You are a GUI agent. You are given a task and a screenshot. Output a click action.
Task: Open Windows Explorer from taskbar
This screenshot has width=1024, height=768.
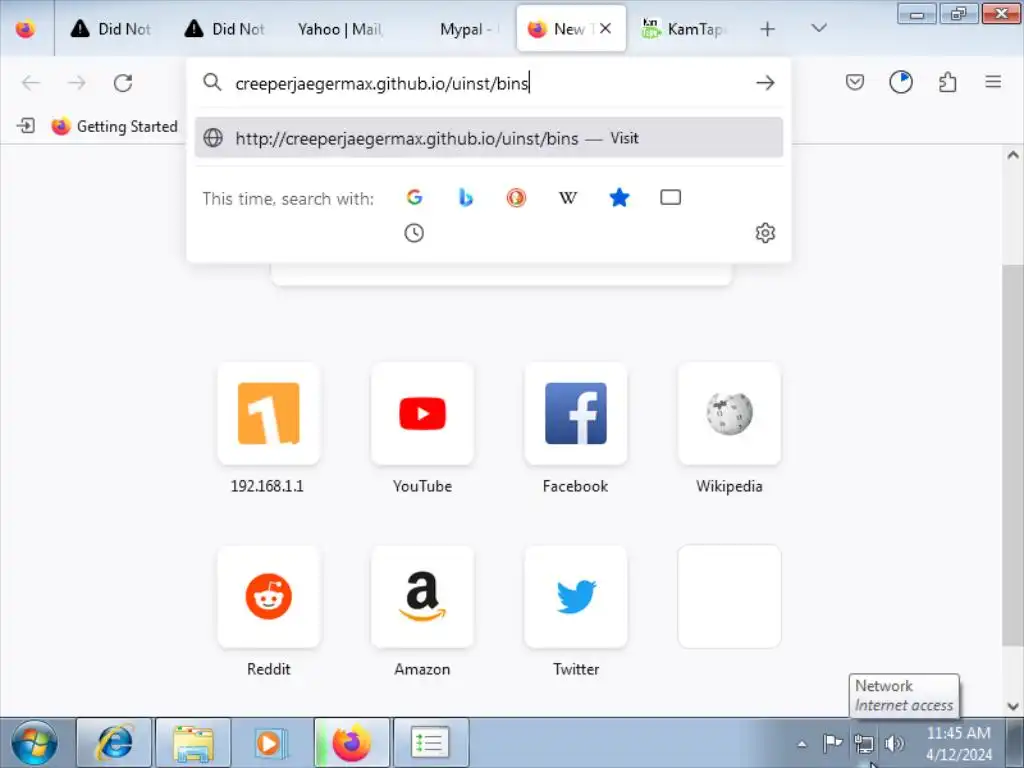click(193, 743)
